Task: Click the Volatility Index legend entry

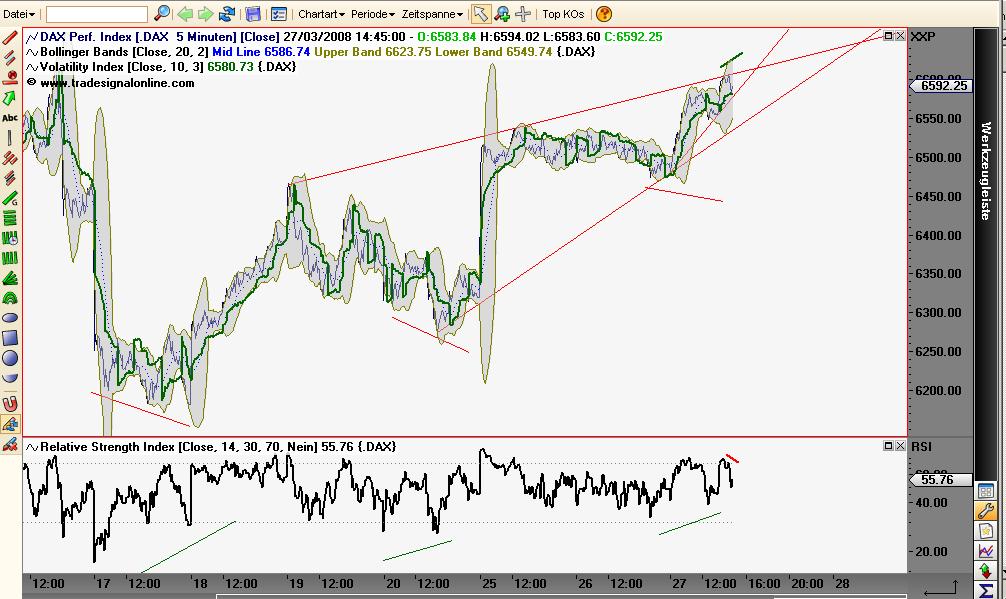Action: 161,67
